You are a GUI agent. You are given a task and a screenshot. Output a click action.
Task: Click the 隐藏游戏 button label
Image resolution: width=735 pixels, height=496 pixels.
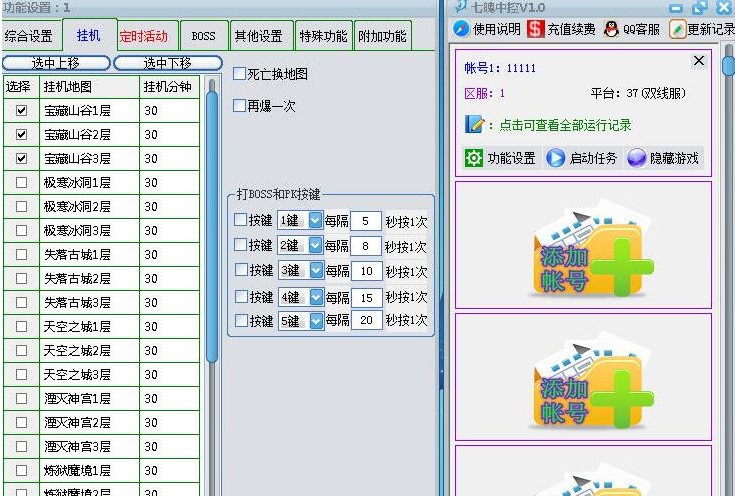coord(674,158)
